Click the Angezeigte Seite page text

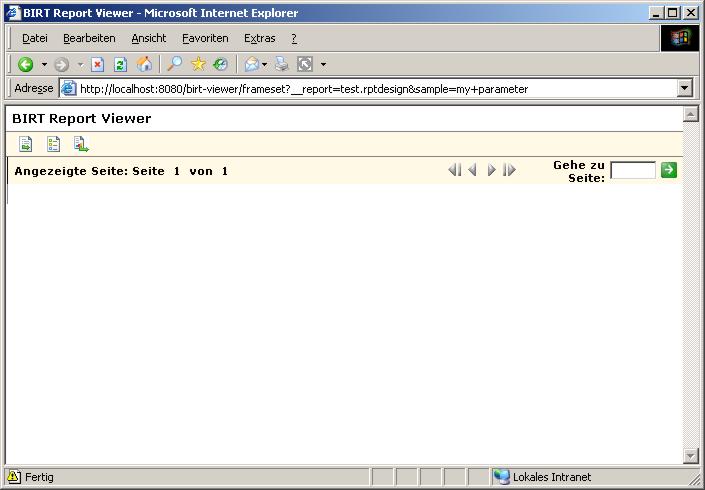coord(121,171)
